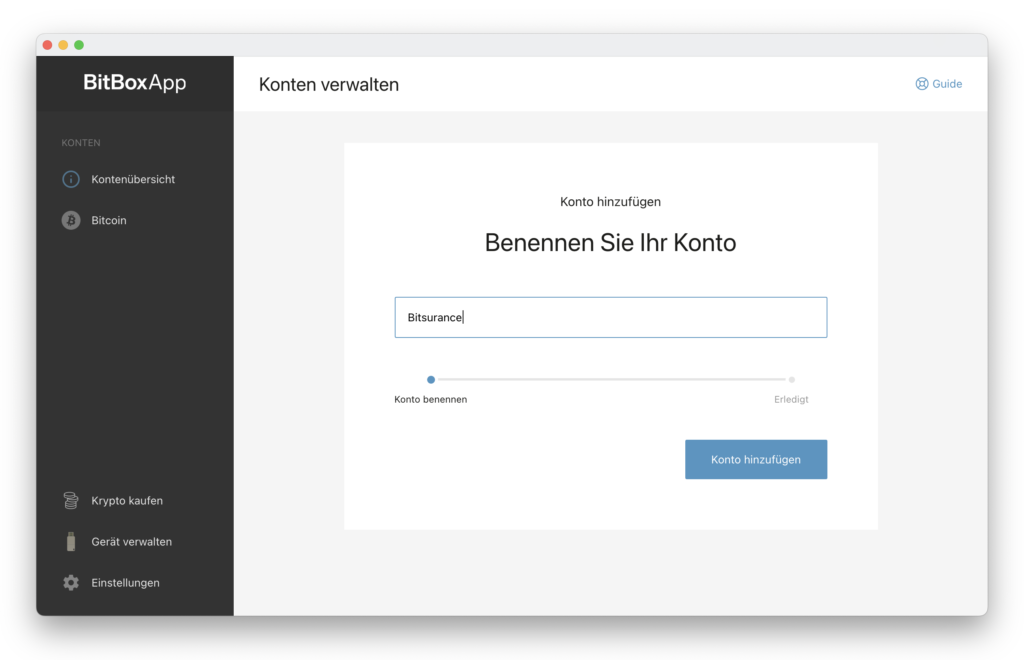The width and height of the screenshot is (1024, 660).
Task: Open the Kontenübersicht menu item
Action: 133,180
